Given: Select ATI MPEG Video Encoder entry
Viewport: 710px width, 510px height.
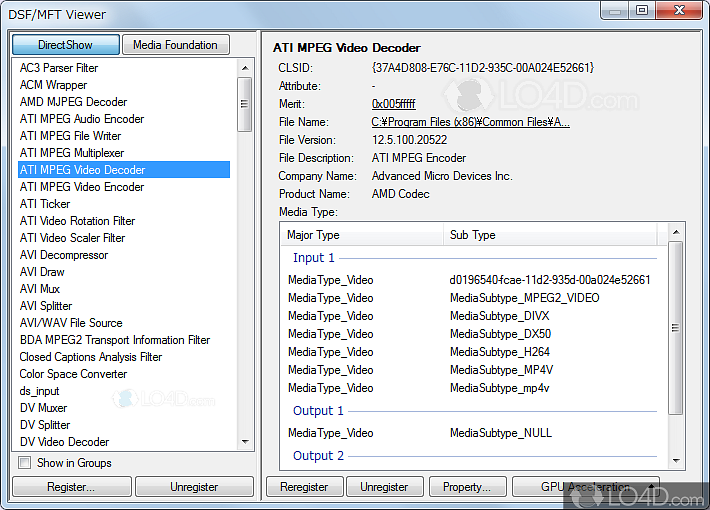Looking at the screenshot, I should tap(82, 187).
